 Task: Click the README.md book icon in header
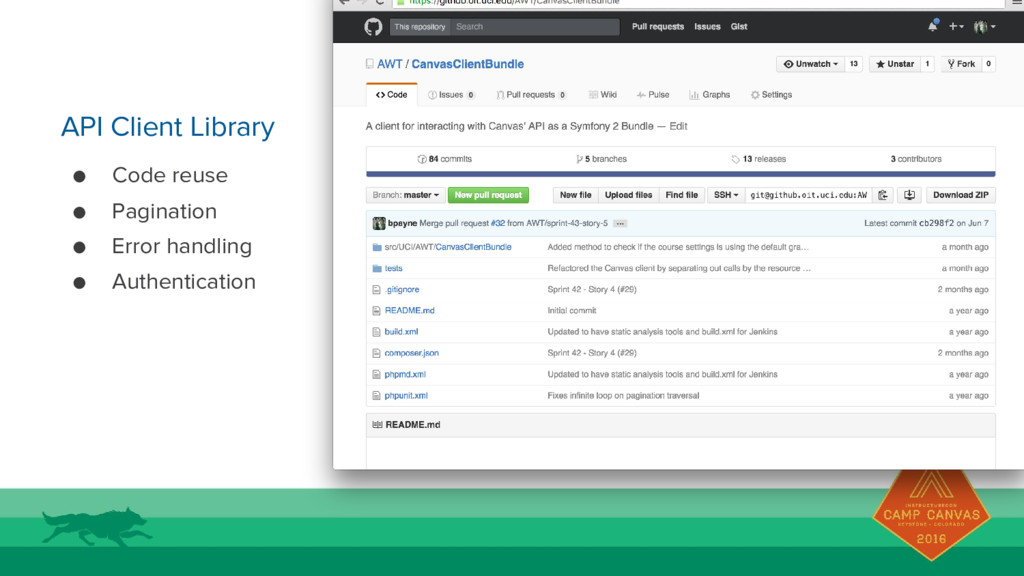(377, 424)
